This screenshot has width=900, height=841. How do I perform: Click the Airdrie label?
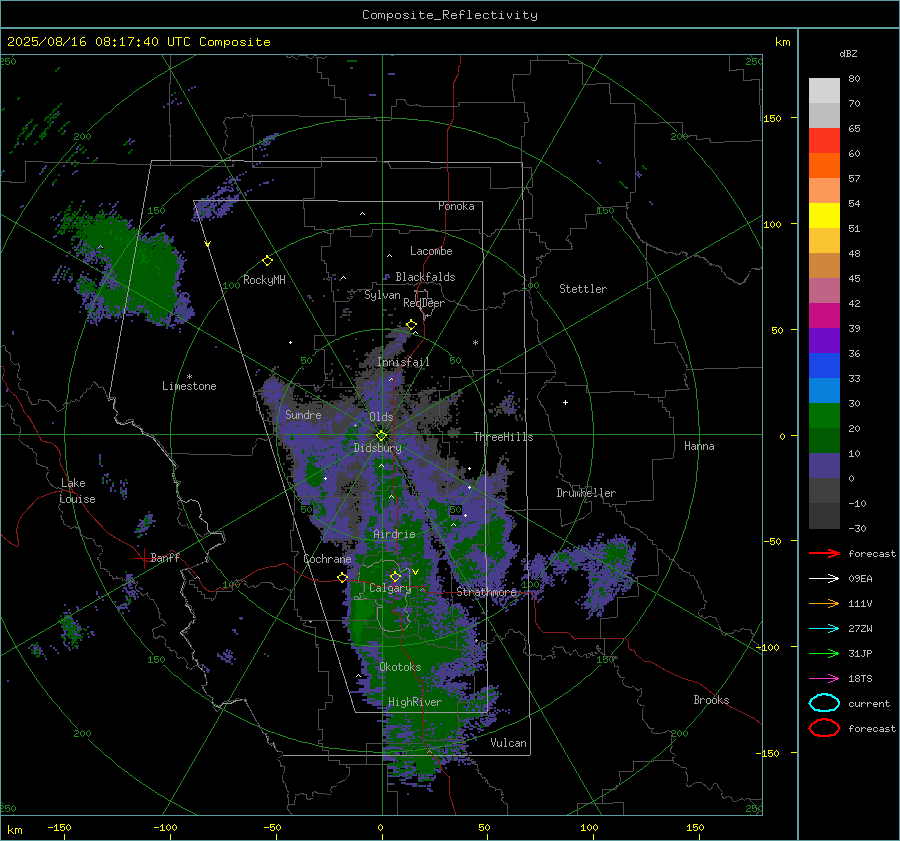pos(394,534)
